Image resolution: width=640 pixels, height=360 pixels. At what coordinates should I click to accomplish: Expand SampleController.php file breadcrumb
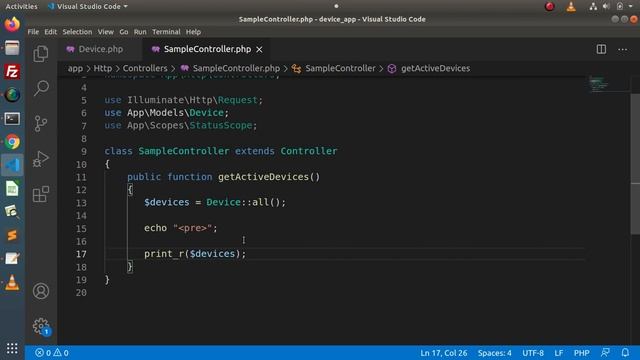236,69
